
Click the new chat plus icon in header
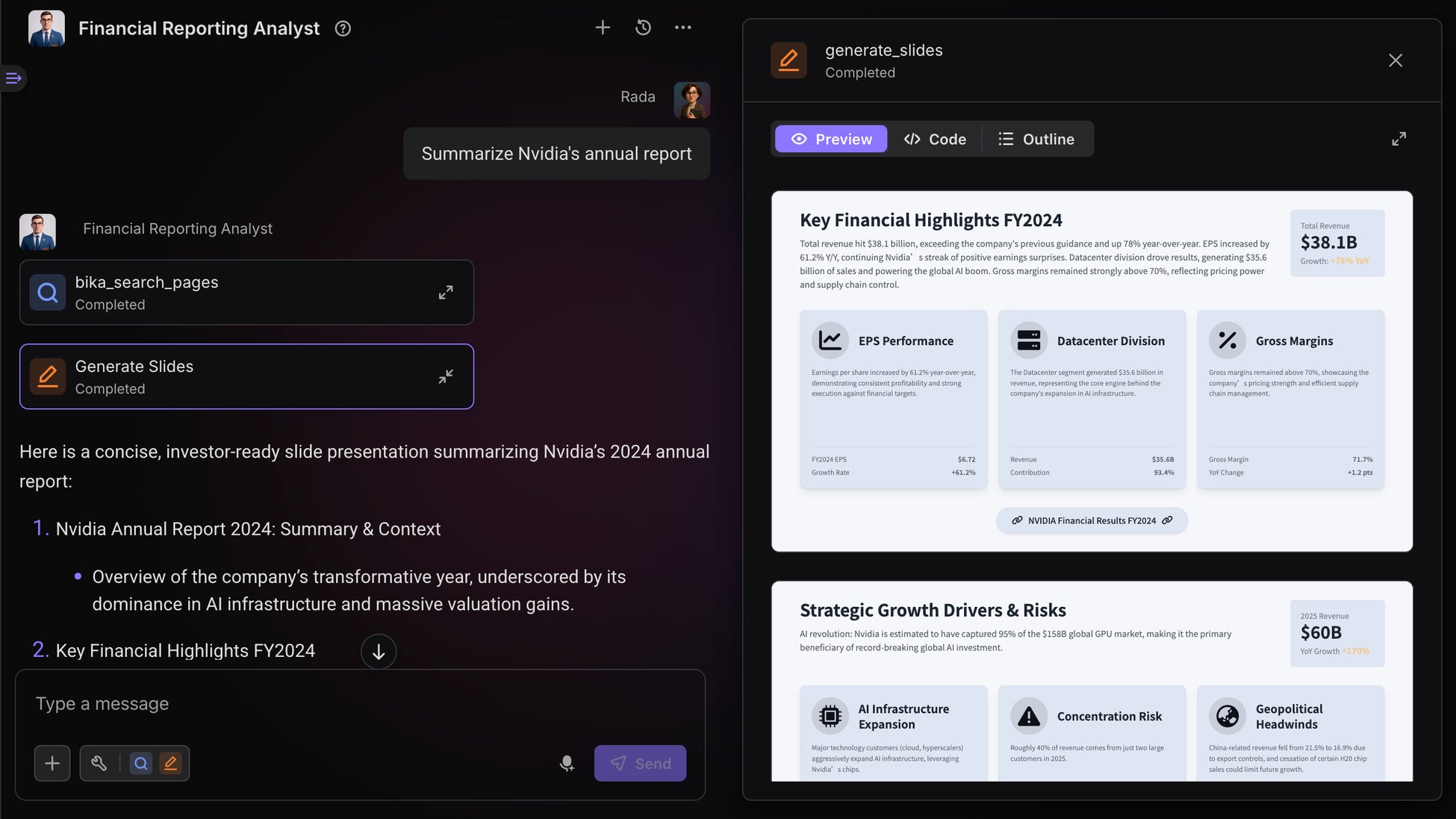point(603,28)
